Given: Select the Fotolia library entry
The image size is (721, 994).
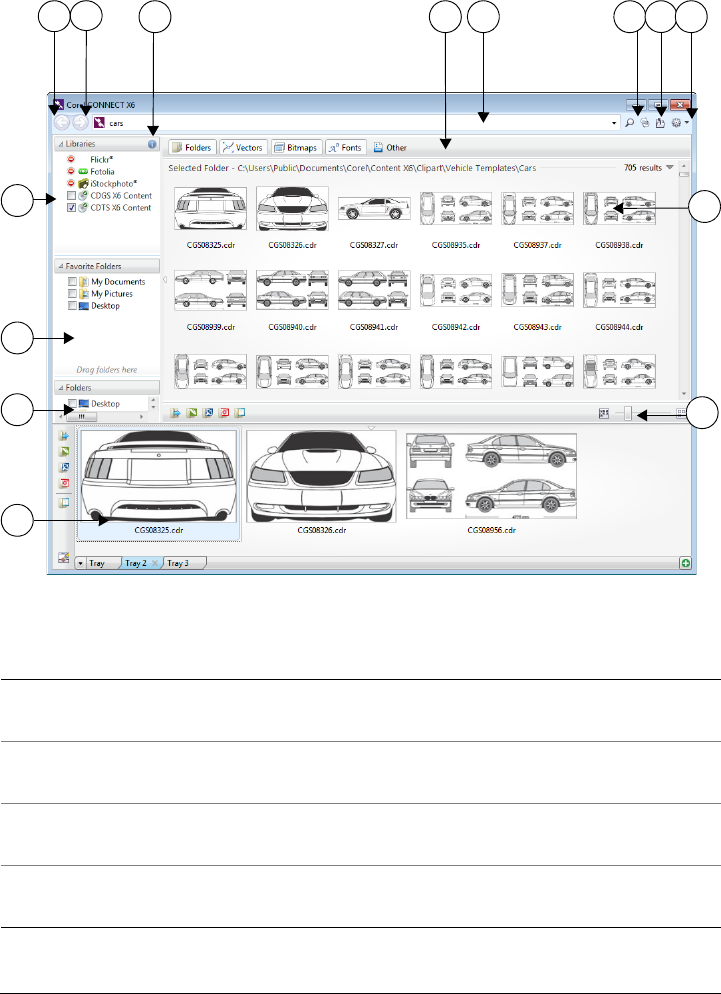Looking at the screenshot, I should pos(102,172).
